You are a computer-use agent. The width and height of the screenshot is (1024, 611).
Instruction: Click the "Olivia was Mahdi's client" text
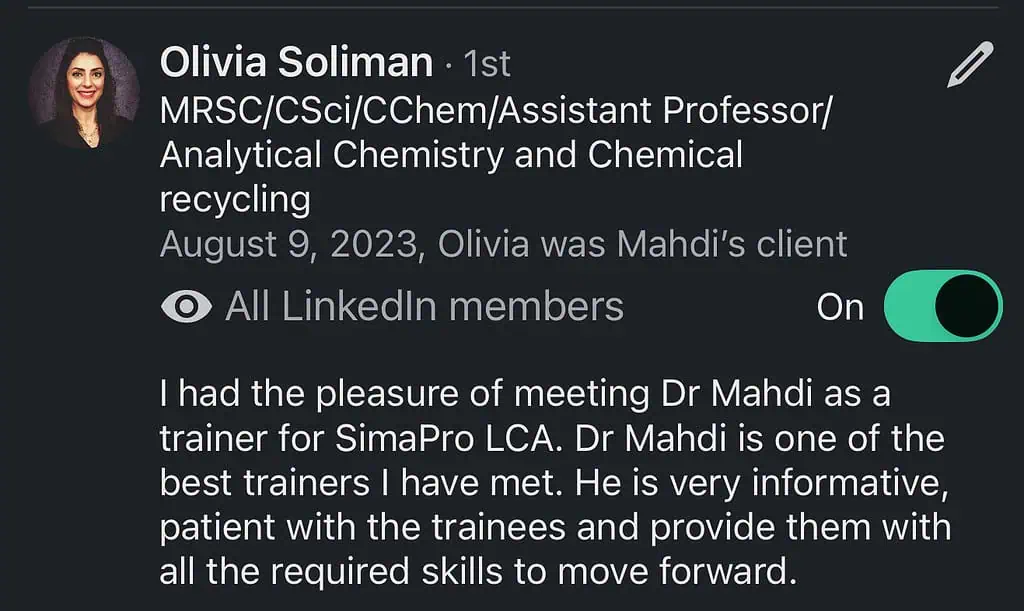[x=642, y=244]
